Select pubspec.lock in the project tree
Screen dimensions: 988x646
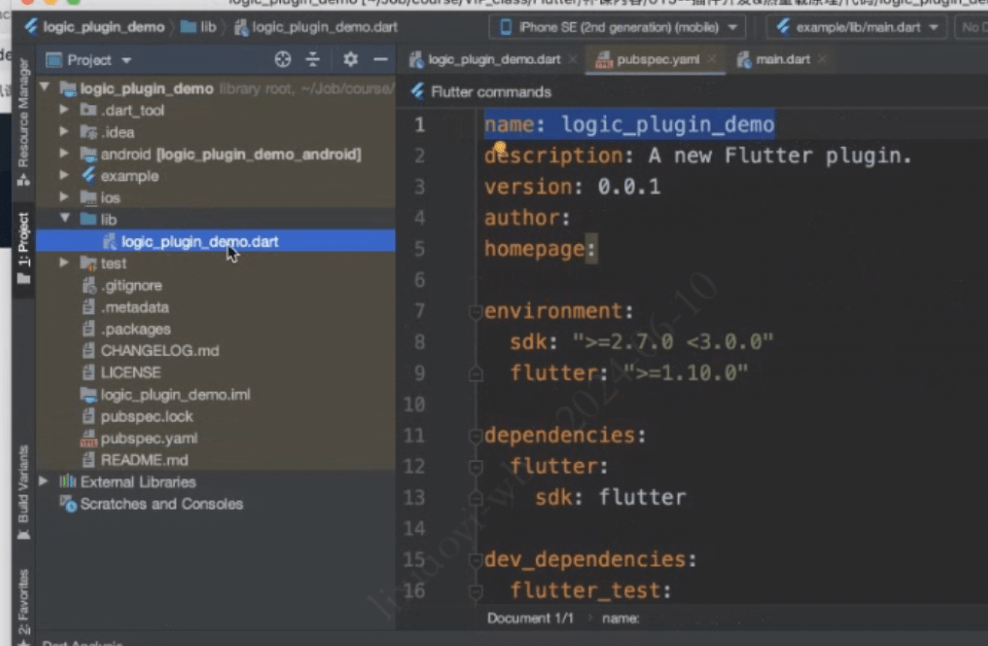point(146,416)
